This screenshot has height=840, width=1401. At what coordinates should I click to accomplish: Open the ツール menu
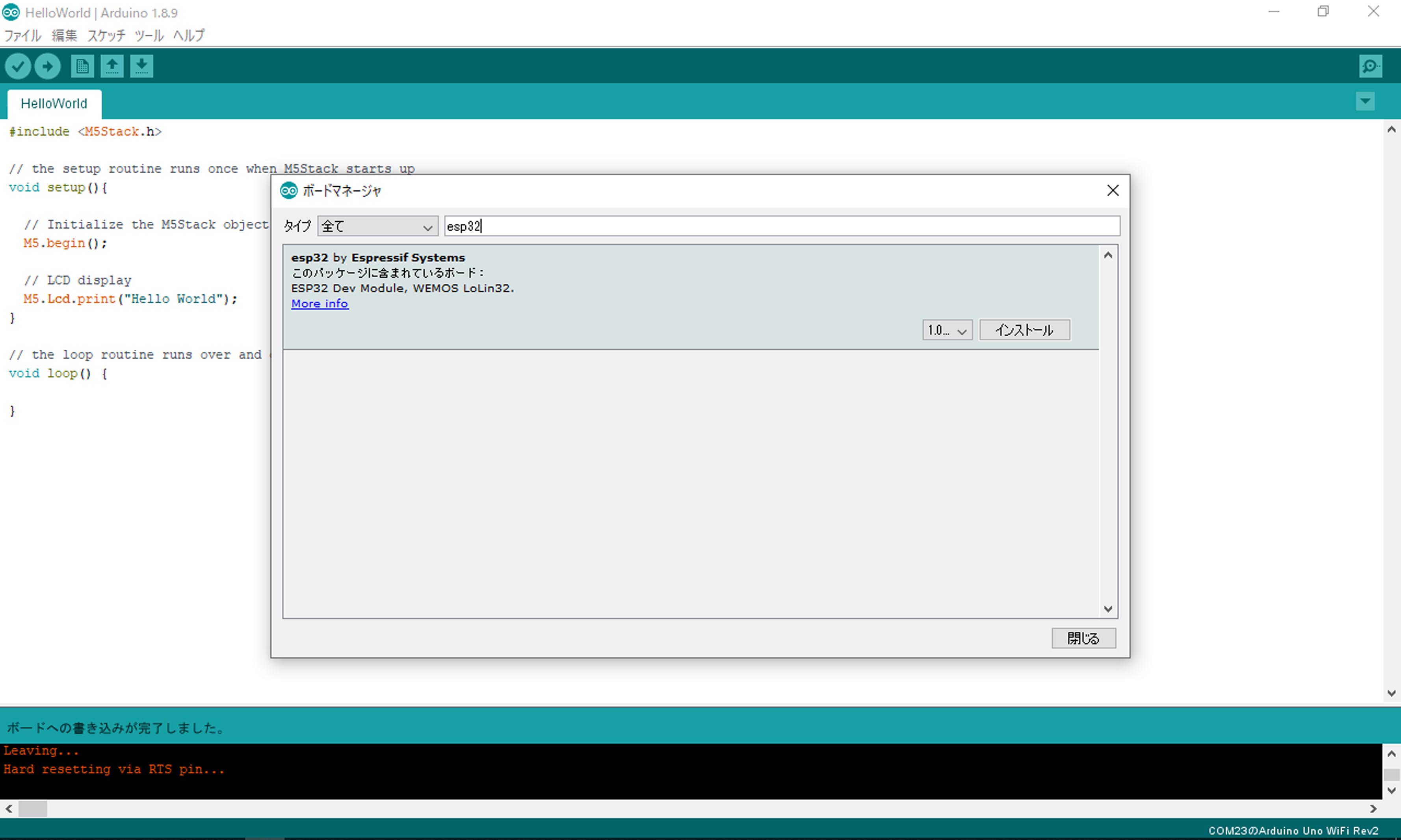149,36
